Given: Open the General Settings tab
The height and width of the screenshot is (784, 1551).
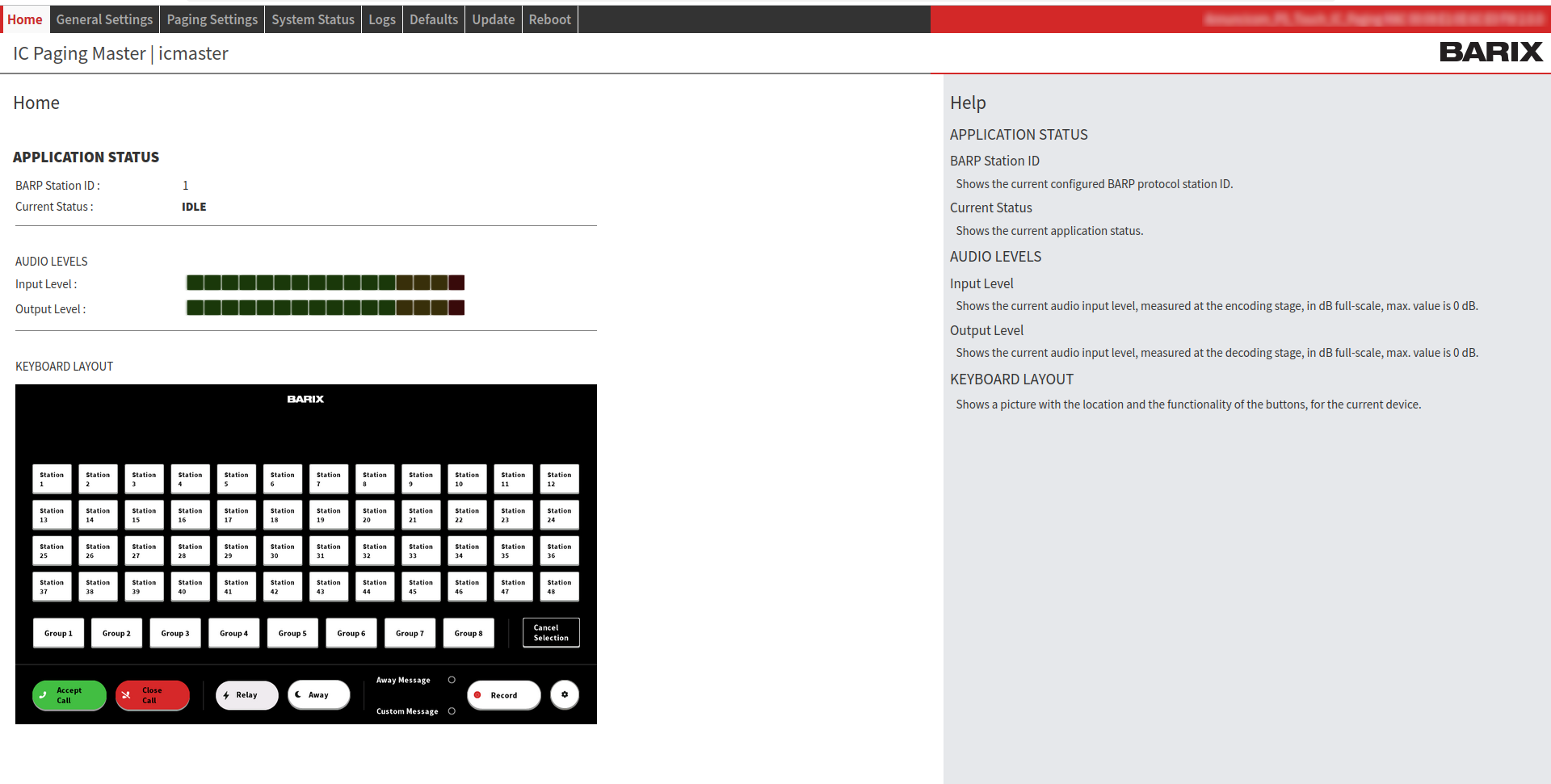Looking at the screenshot, I should point(104,19).
